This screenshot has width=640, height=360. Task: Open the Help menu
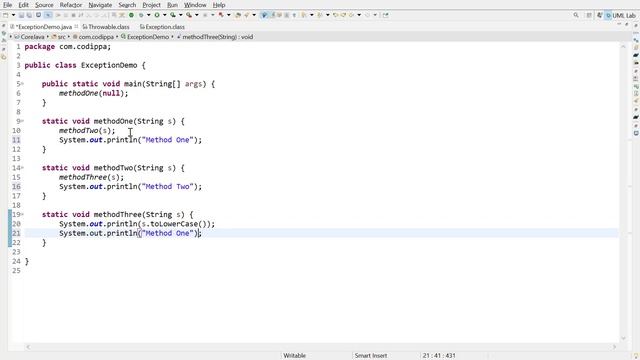[219, 5]
